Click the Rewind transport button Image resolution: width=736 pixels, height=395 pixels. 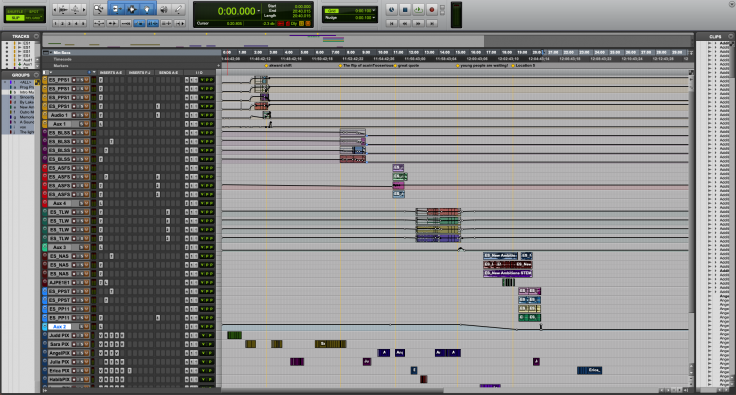tap(405, 23)
